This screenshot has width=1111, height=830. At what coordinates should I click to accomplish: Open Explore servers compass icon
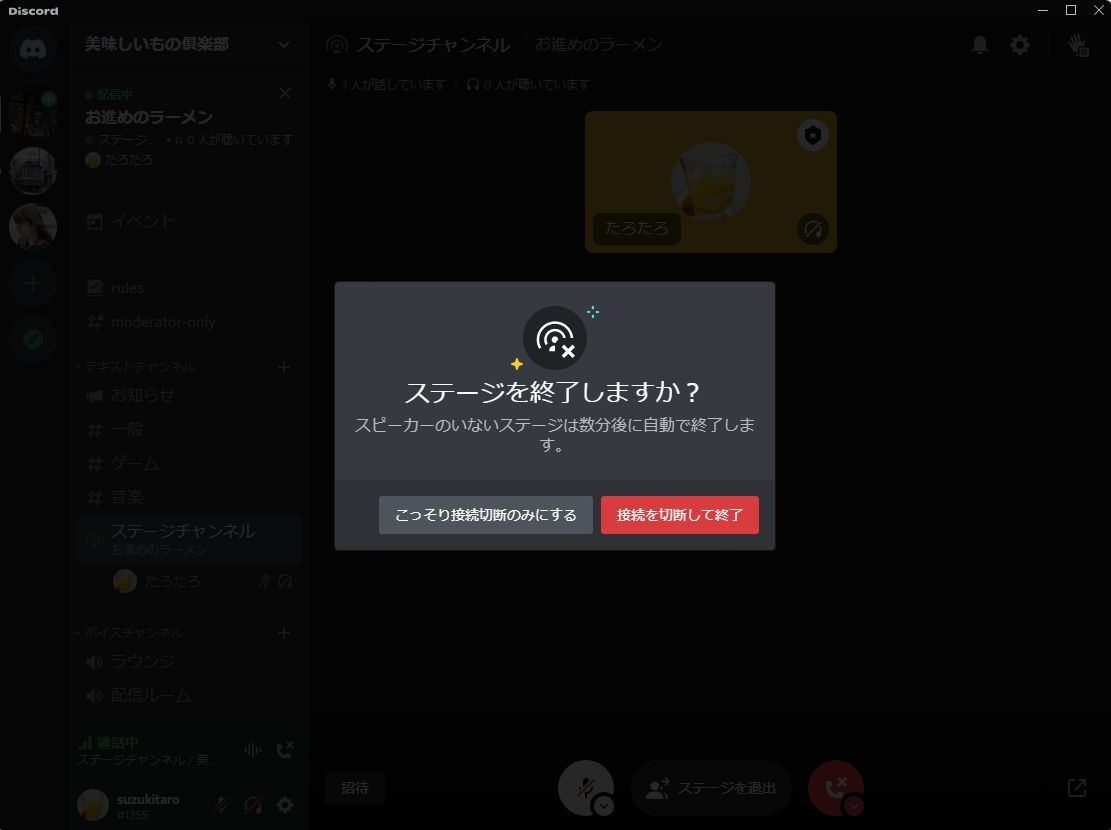[33, 340]
